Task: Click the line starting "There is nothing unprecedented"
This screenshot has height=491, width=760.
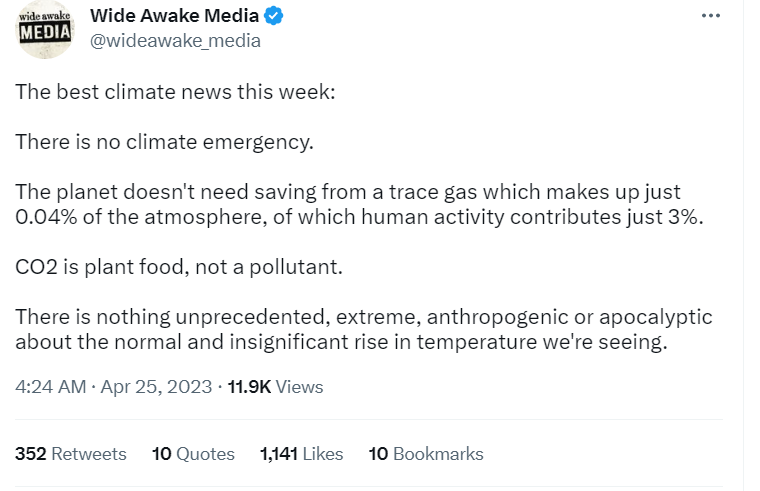Action: click(363, 317)
